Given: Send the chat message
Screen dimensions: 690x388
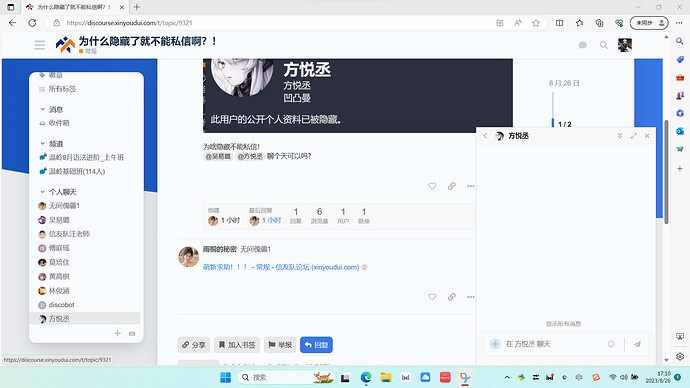Looking at the screenshot, I should (637, 344).
